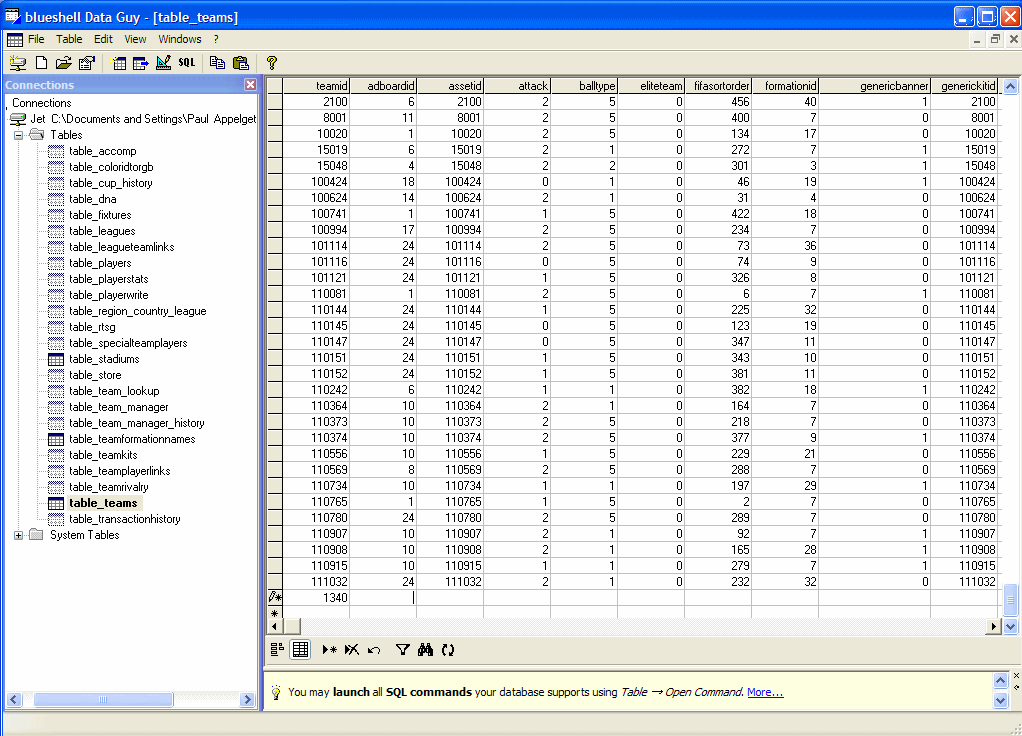Follow the More… link in tip bar
Image resolution: width=1022 pixels, height=736 pixels.
pyautogui.click(x=764, y=692)
